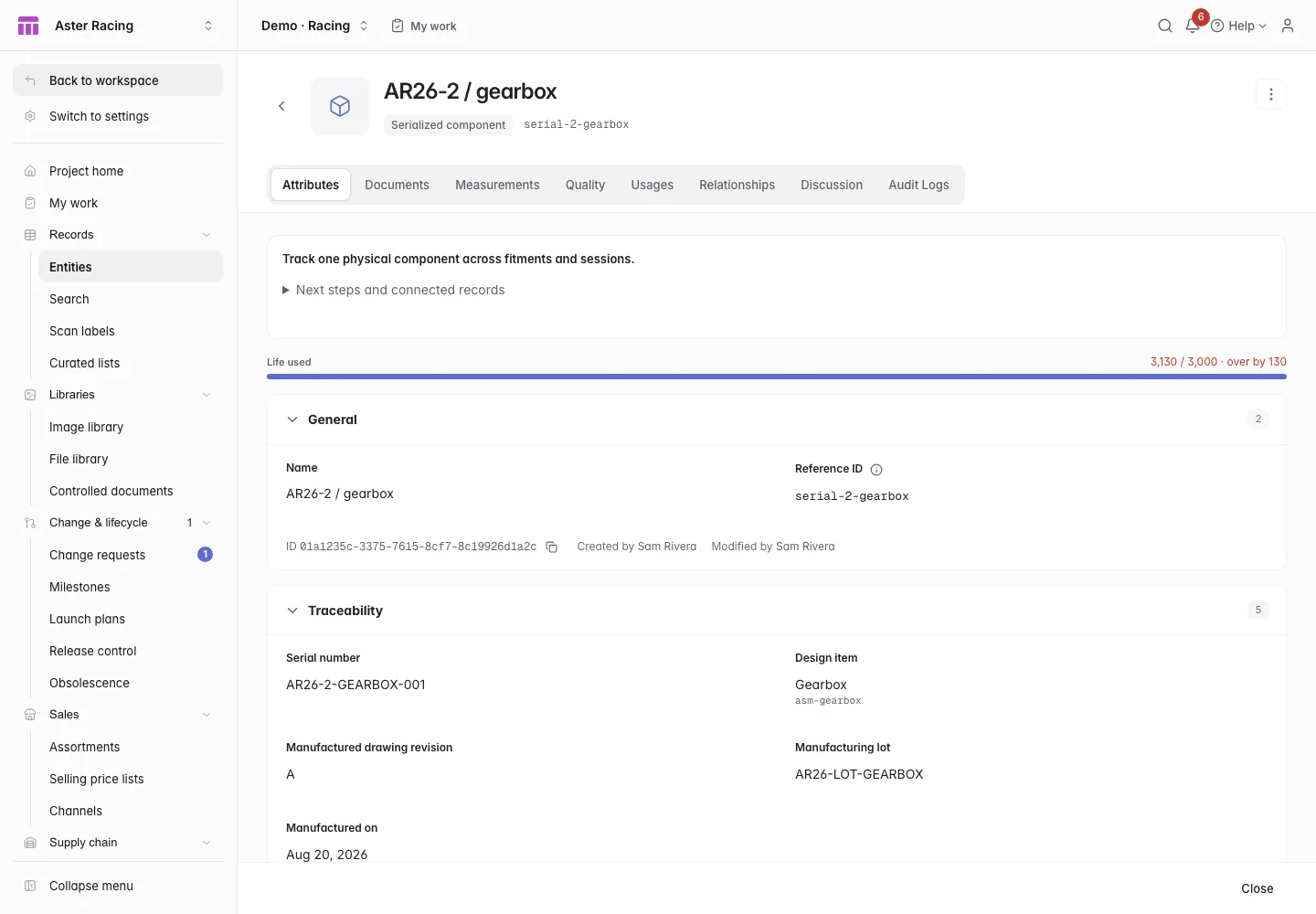Click serial number AR26-2-GEARBOX-001

(356, 685)
